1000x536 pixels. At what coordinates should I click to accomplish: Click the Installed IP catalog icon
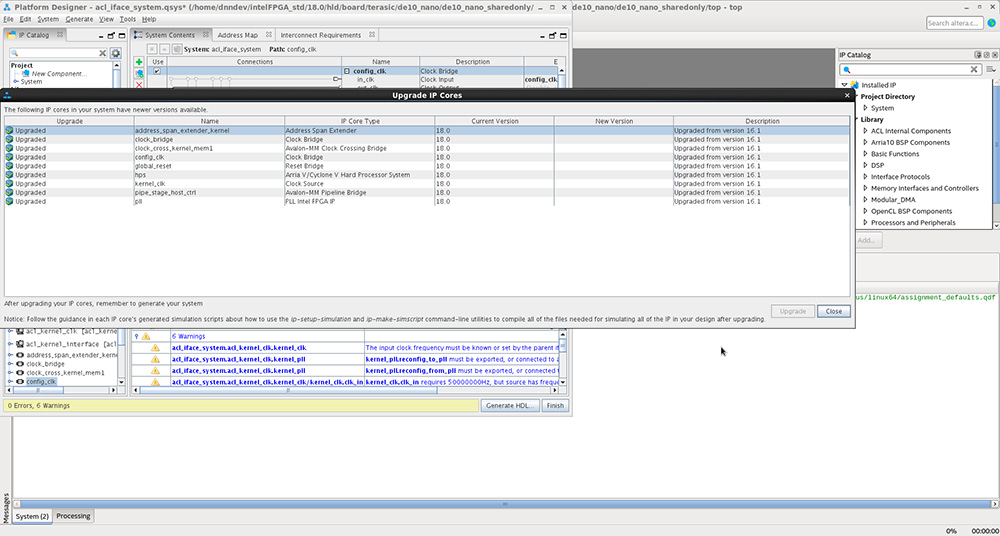pos(855,85)
